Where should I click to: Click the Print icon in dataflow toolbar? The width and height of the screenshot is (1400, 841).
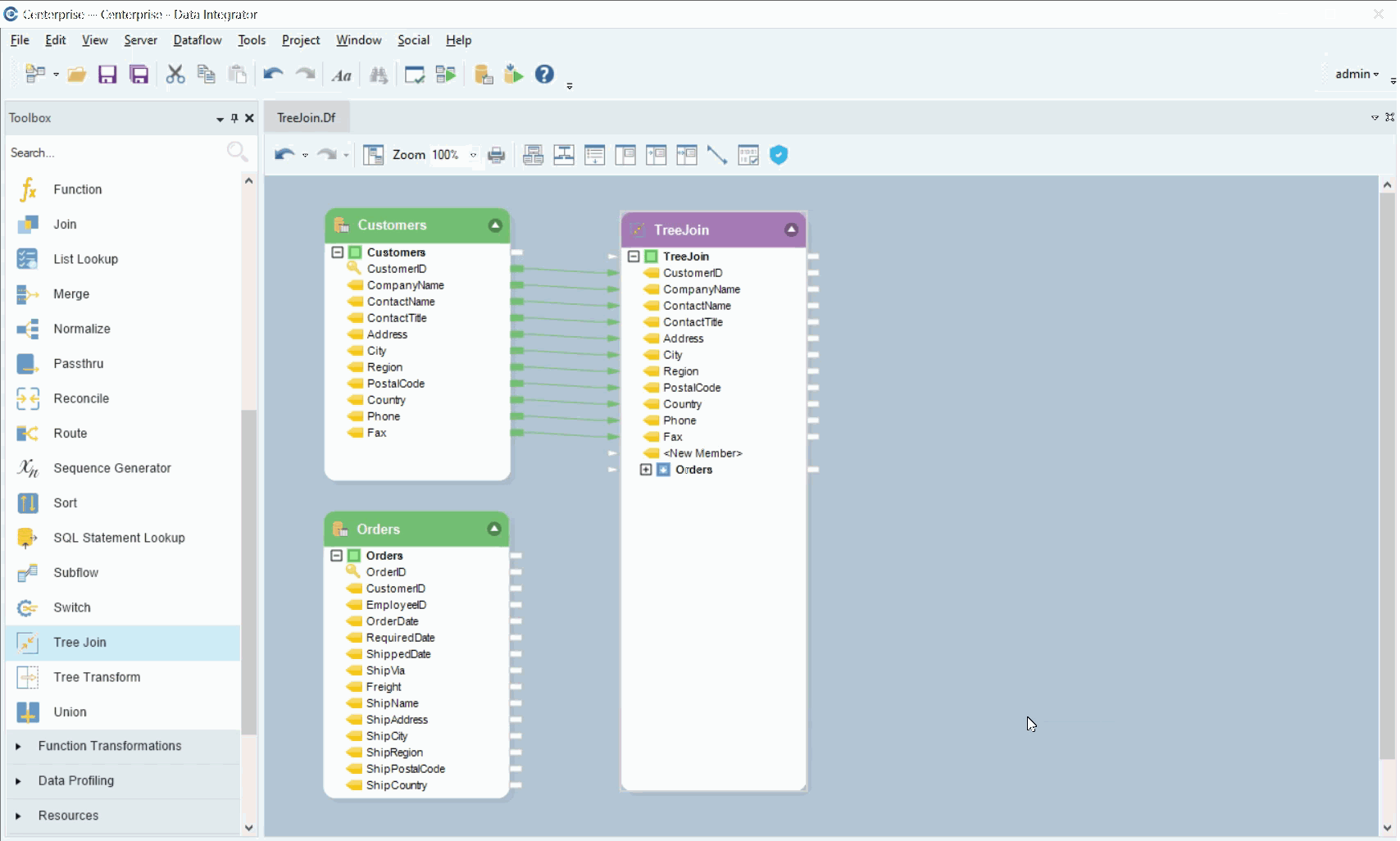(497, 155)
